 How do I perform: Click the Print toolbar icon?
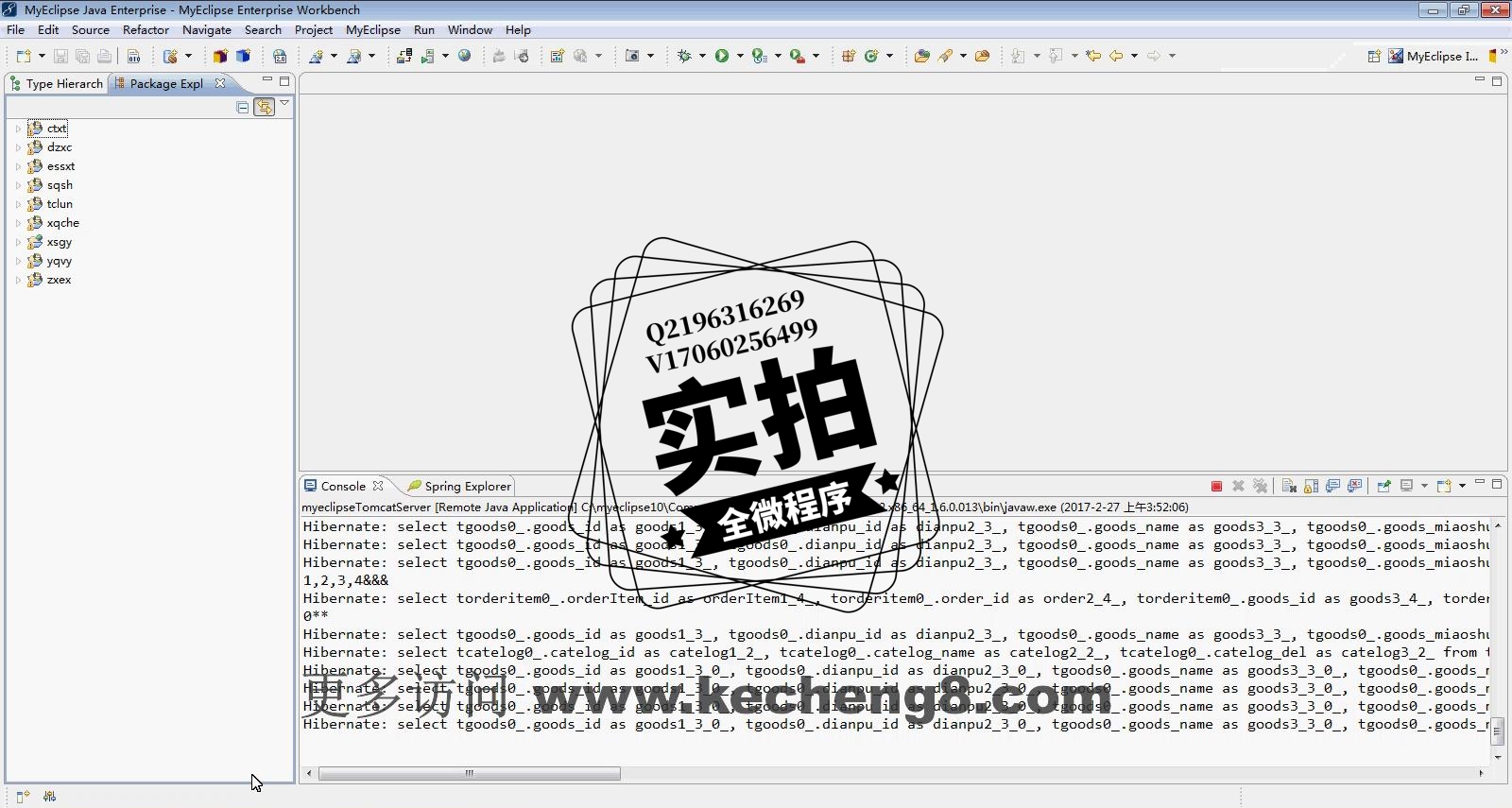click(x=104, y=56)
